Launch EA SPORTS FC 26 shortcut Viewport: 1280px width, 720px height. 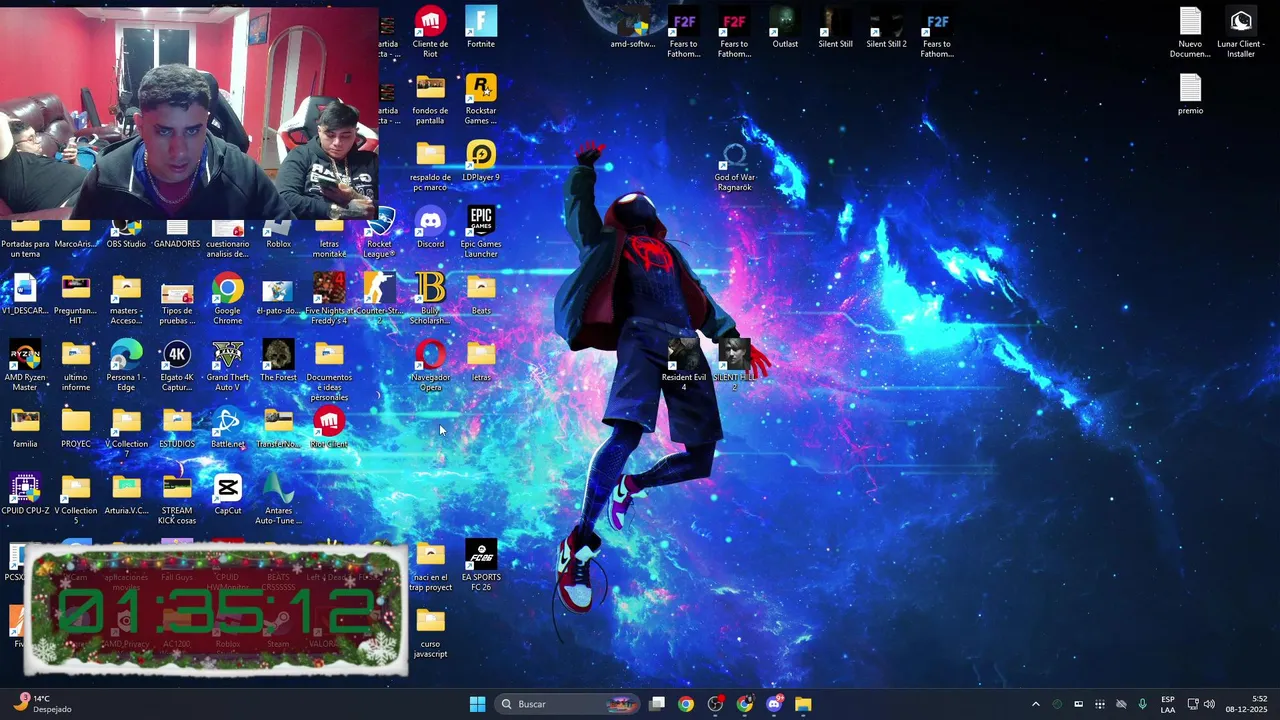481,566
